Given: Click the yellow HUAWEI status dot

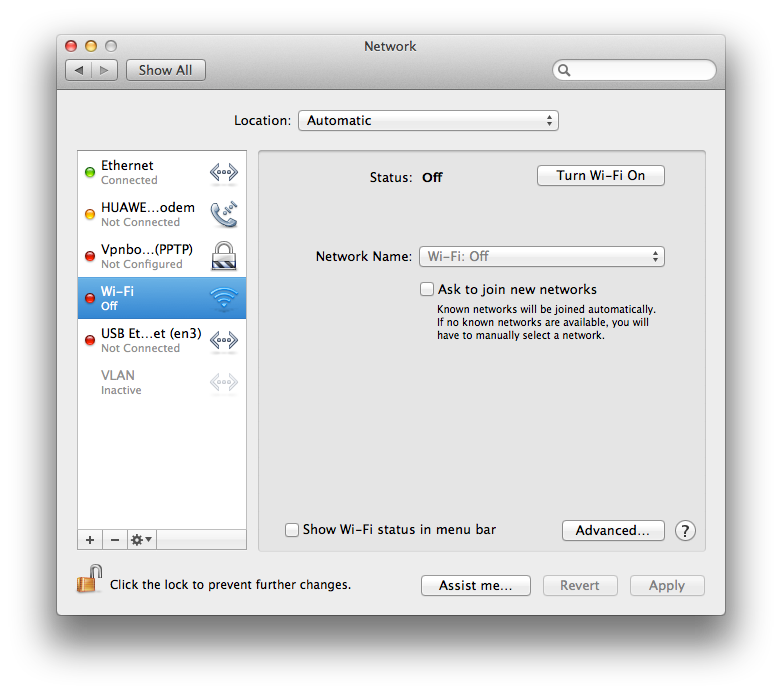Looking at the screenshot, I should [90, 214].
